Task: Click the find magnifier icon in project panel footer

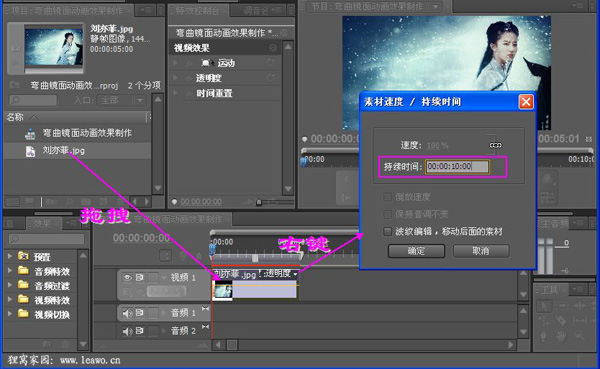Action: click(x=69, y=201)
